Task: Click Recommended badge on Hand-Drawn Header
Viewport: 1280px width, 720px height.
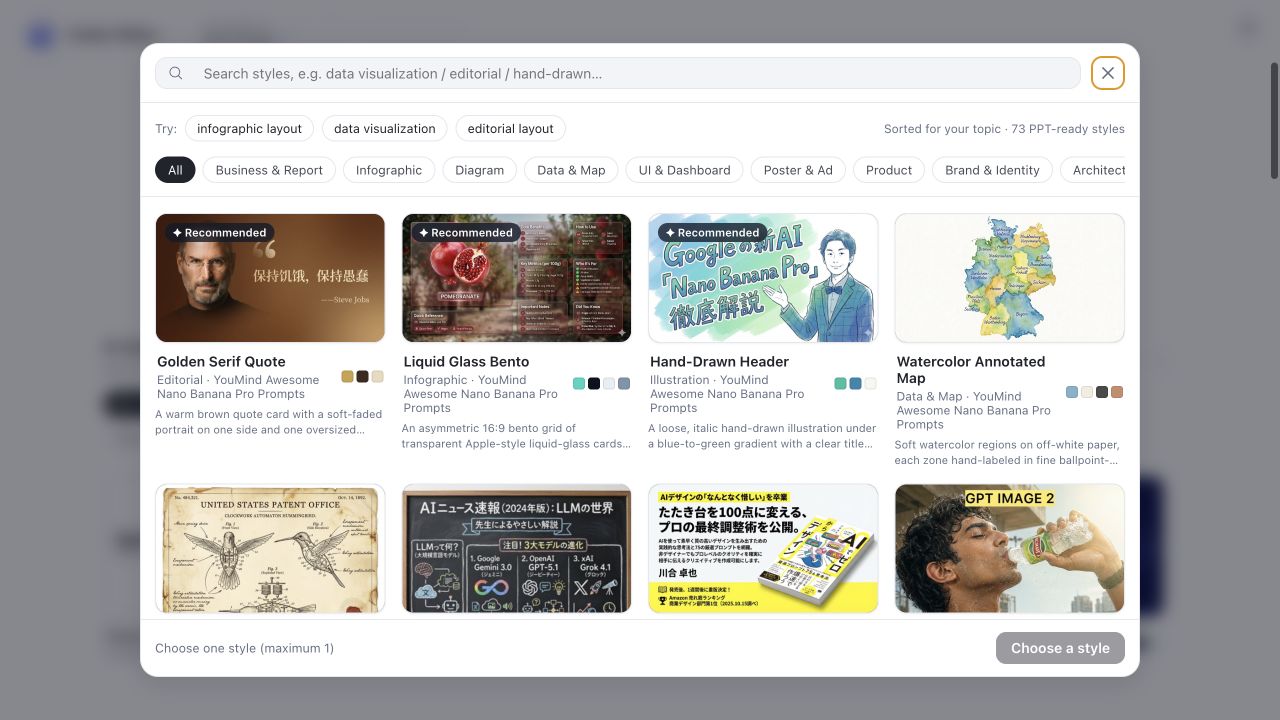Action: (713, 233)
